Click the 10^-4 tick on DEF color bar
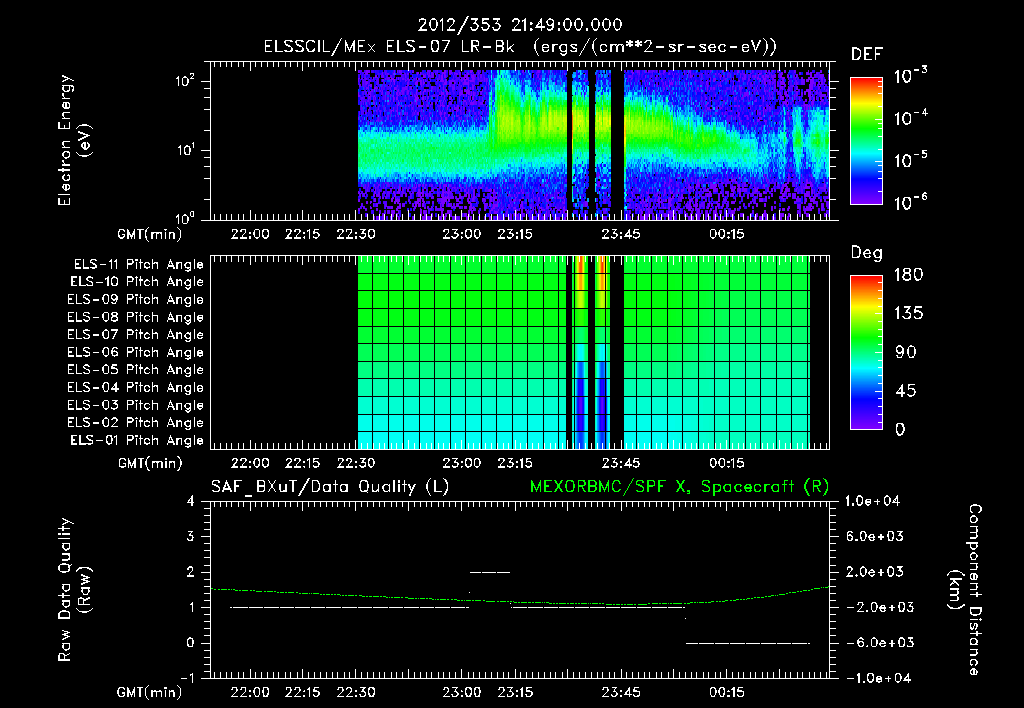The height and width of the screenshot is (708, 1024). (910, 117)
